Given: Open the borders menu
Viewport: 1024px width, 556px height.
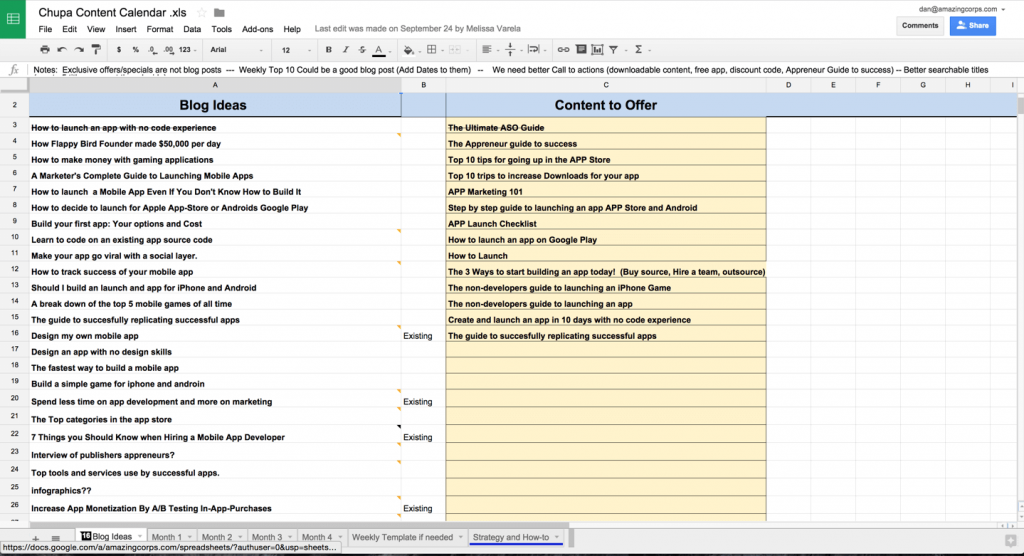Looking at the screenshot, I should pos(434,50).
